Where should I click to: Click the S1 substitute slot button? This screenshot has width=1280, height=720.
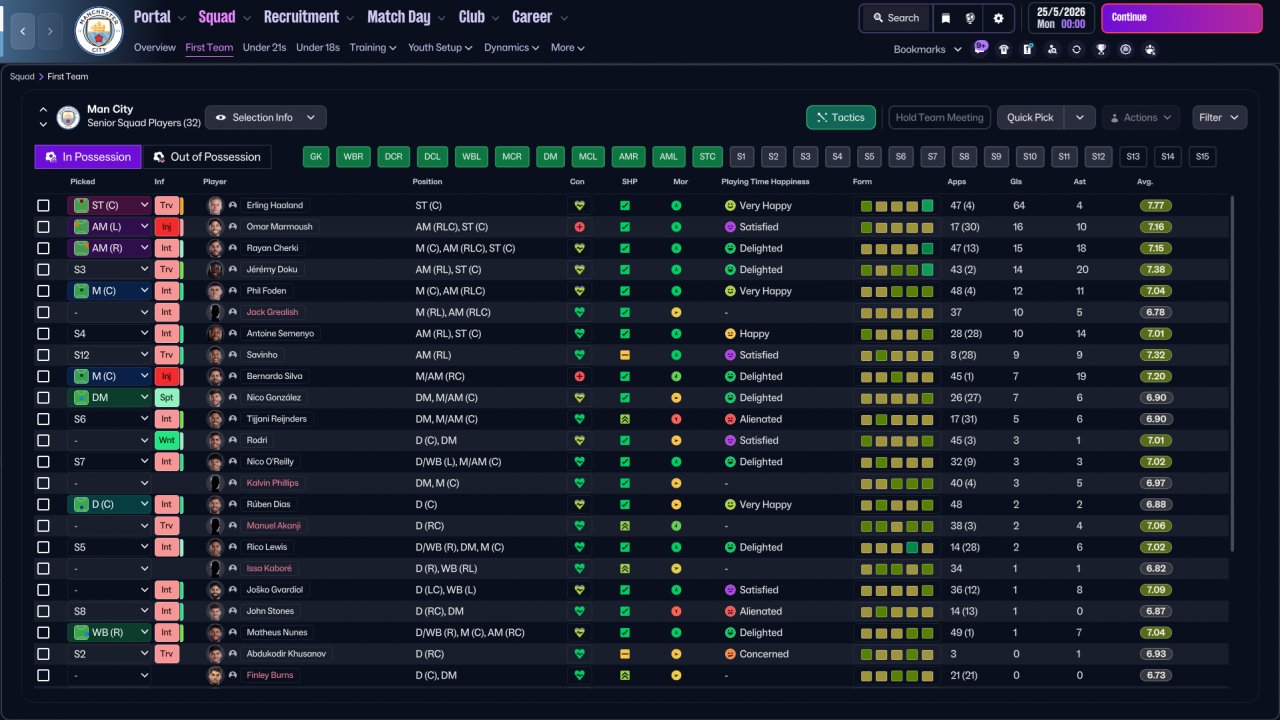coord(741,157)
